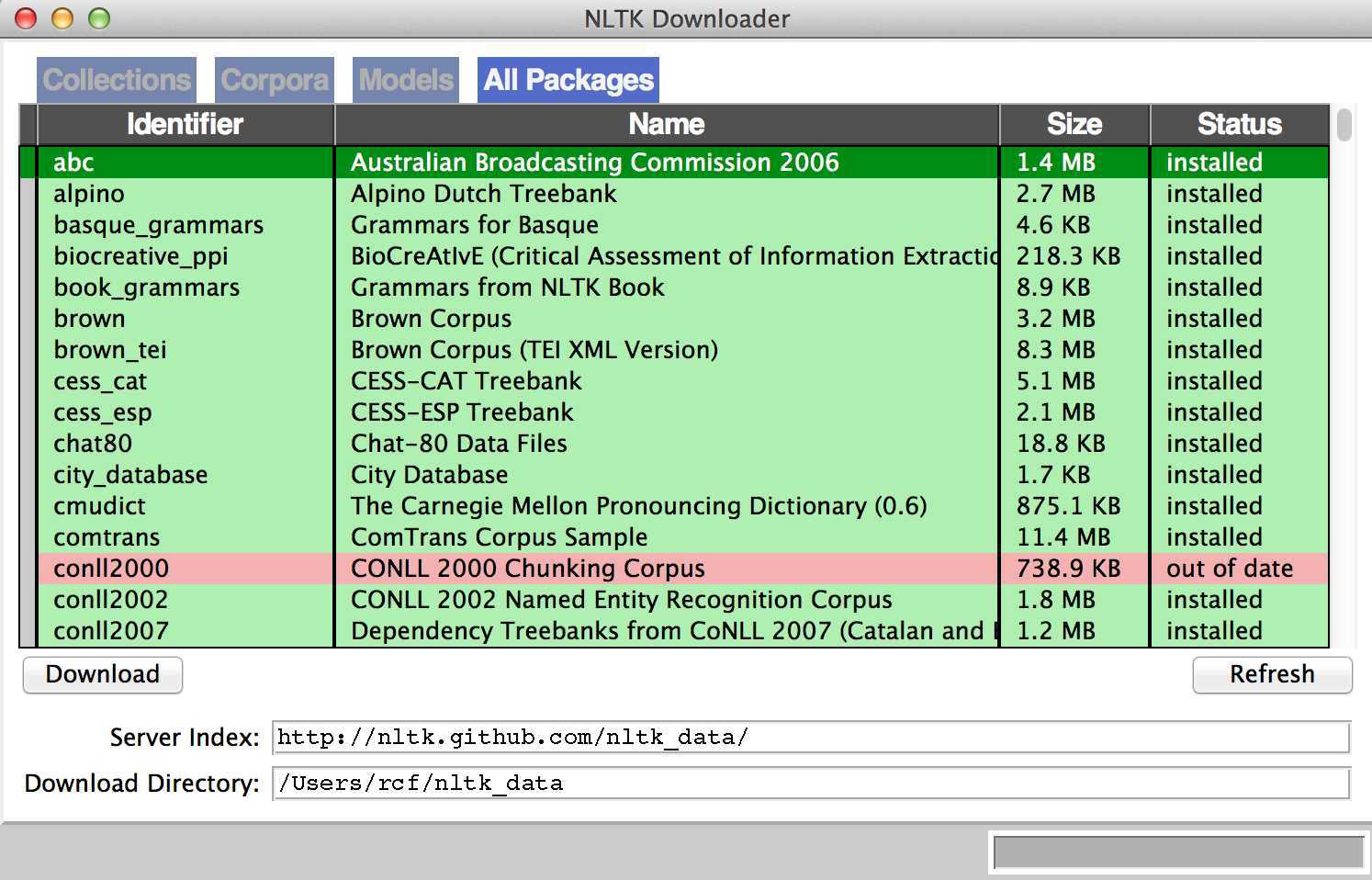Screen dimensions: 1372x880
Task: Click the Download Directory path field
Action: point(811,784)
